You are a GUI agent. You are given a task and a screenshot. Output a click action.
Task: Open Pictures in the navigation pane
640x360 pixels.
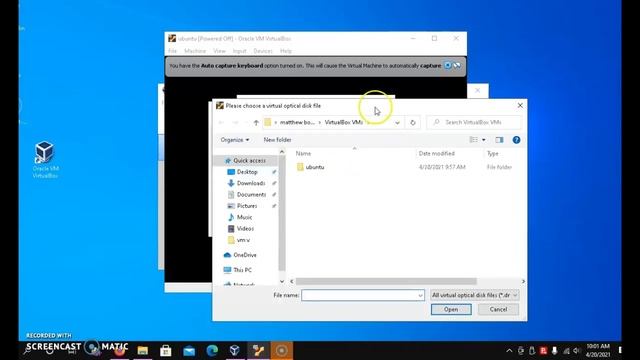[247, 206]
